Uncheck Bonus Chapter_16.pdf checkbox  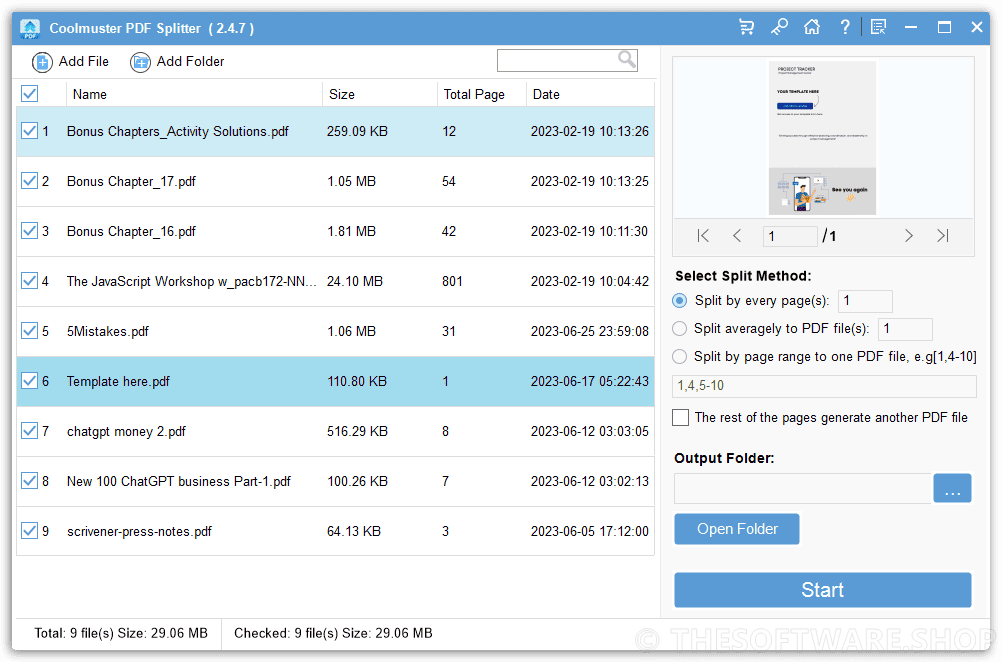coord(29,231)
